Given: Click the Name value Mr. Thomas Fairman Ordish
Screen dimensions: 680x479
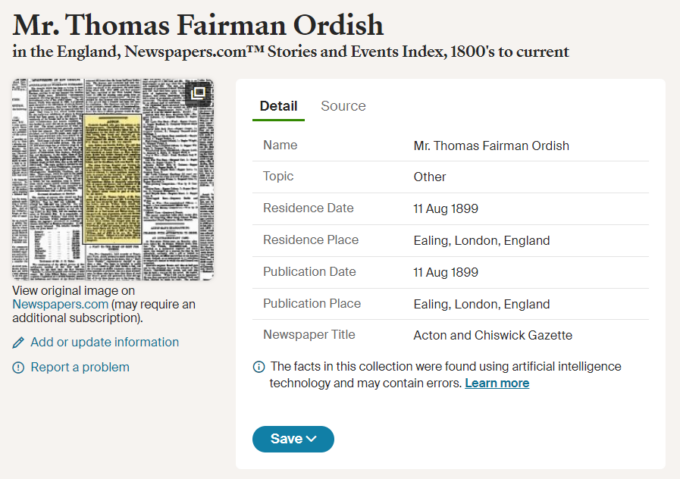Looking at the screenshot, I should [491, 146].
